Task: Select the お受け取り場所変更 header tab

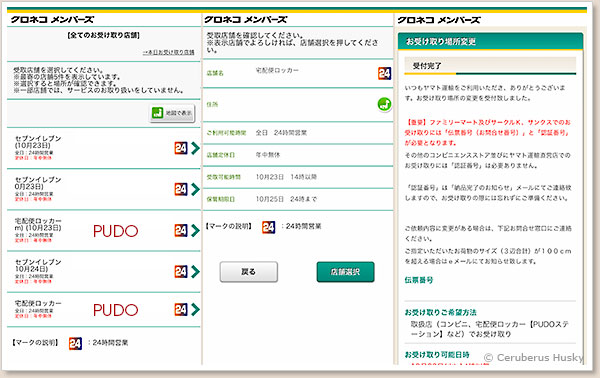Action: pyautogui.click(x=490, y=41)
